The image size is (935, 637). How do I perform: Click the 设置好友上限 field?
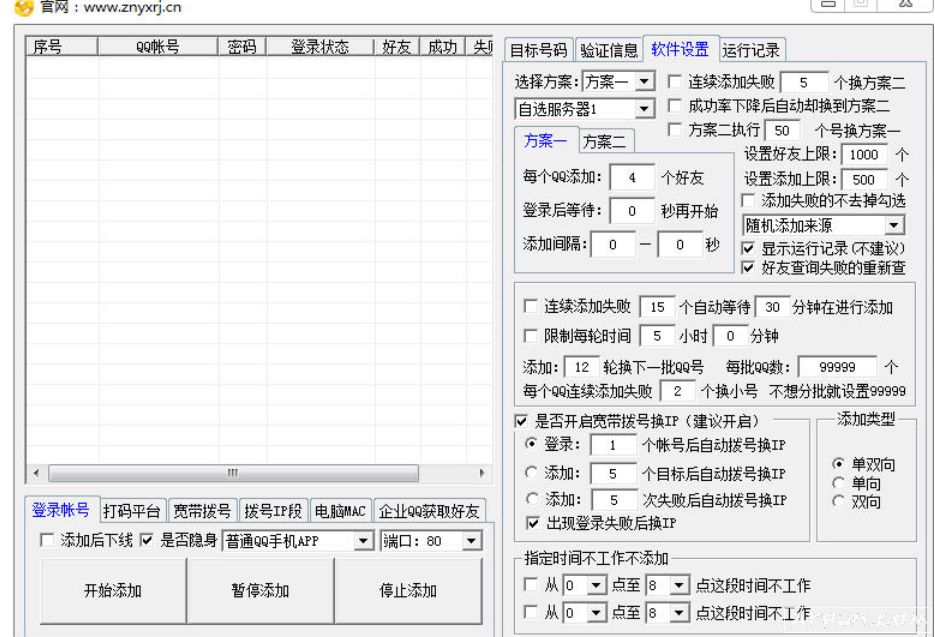coord(864,155)
